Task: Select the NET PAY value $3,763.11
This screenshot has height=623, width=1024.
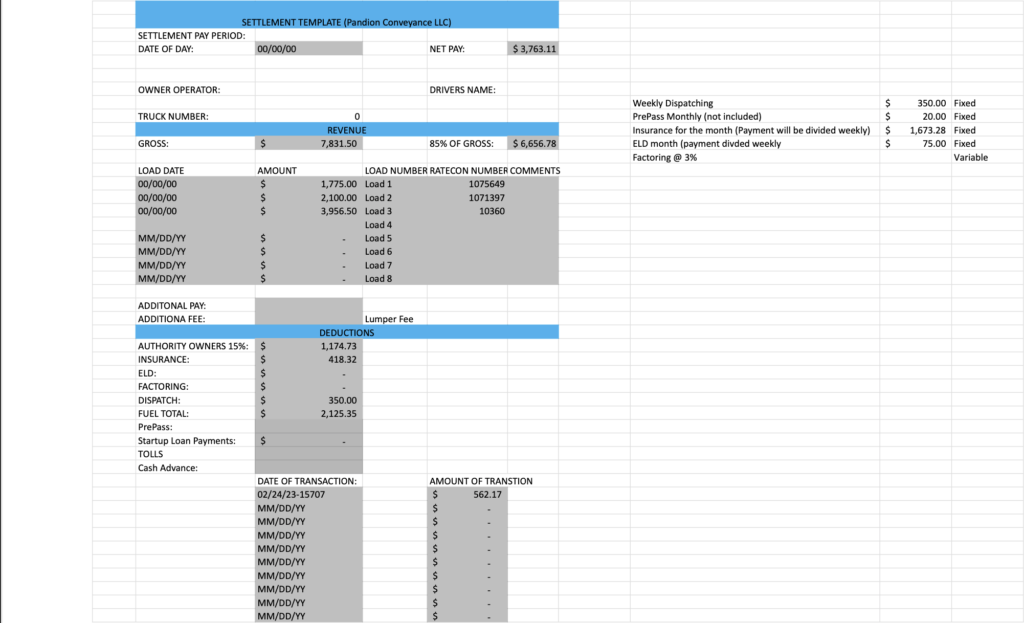Action: (533, 49)
